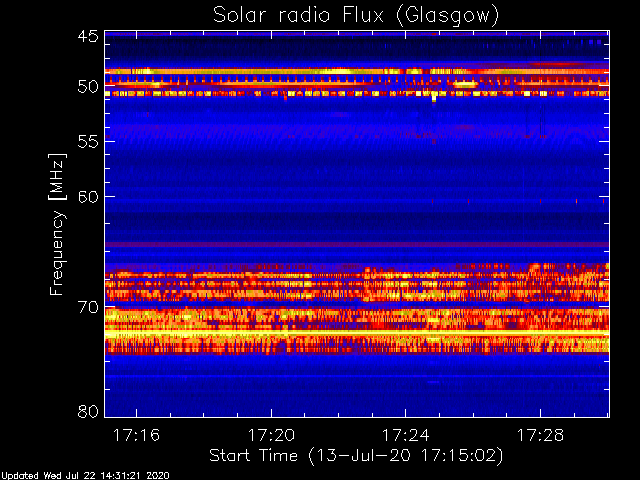The image size is (640, 480).
Task: Click the 80 MHz axis label
Action: point(88,411)
